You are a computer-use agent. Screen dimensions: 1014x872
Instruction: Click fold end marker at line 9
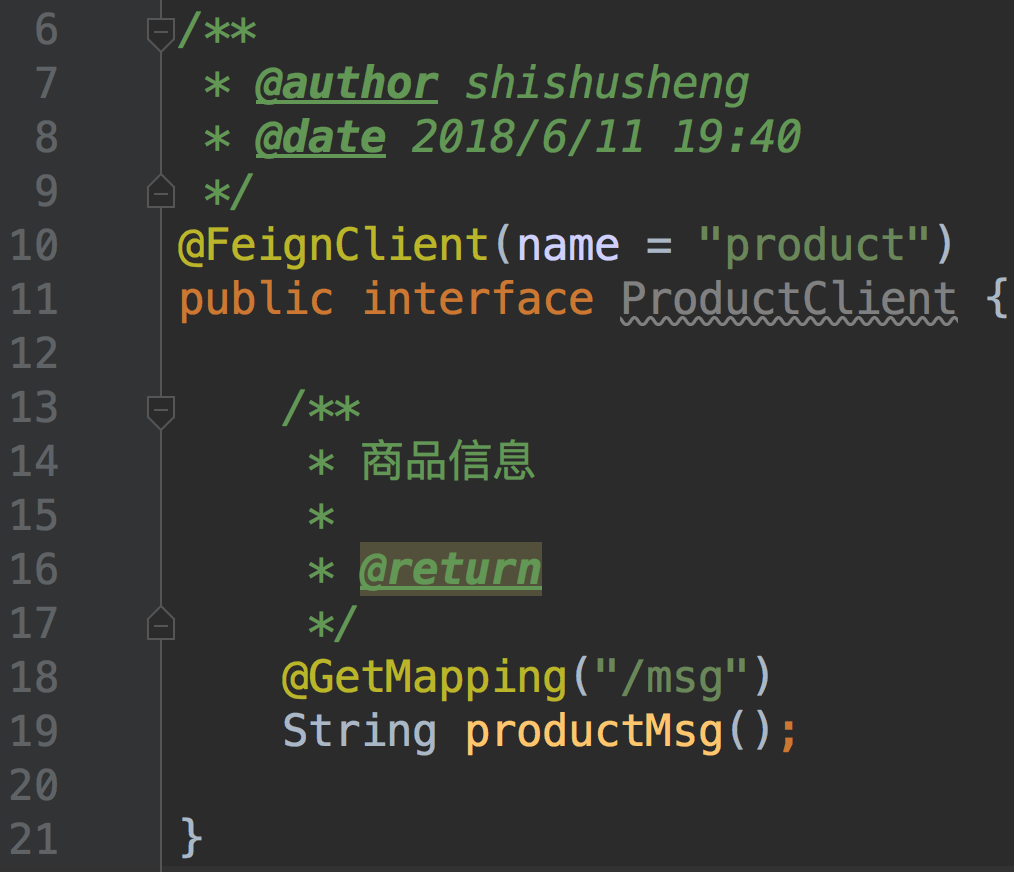coord(160,191)
